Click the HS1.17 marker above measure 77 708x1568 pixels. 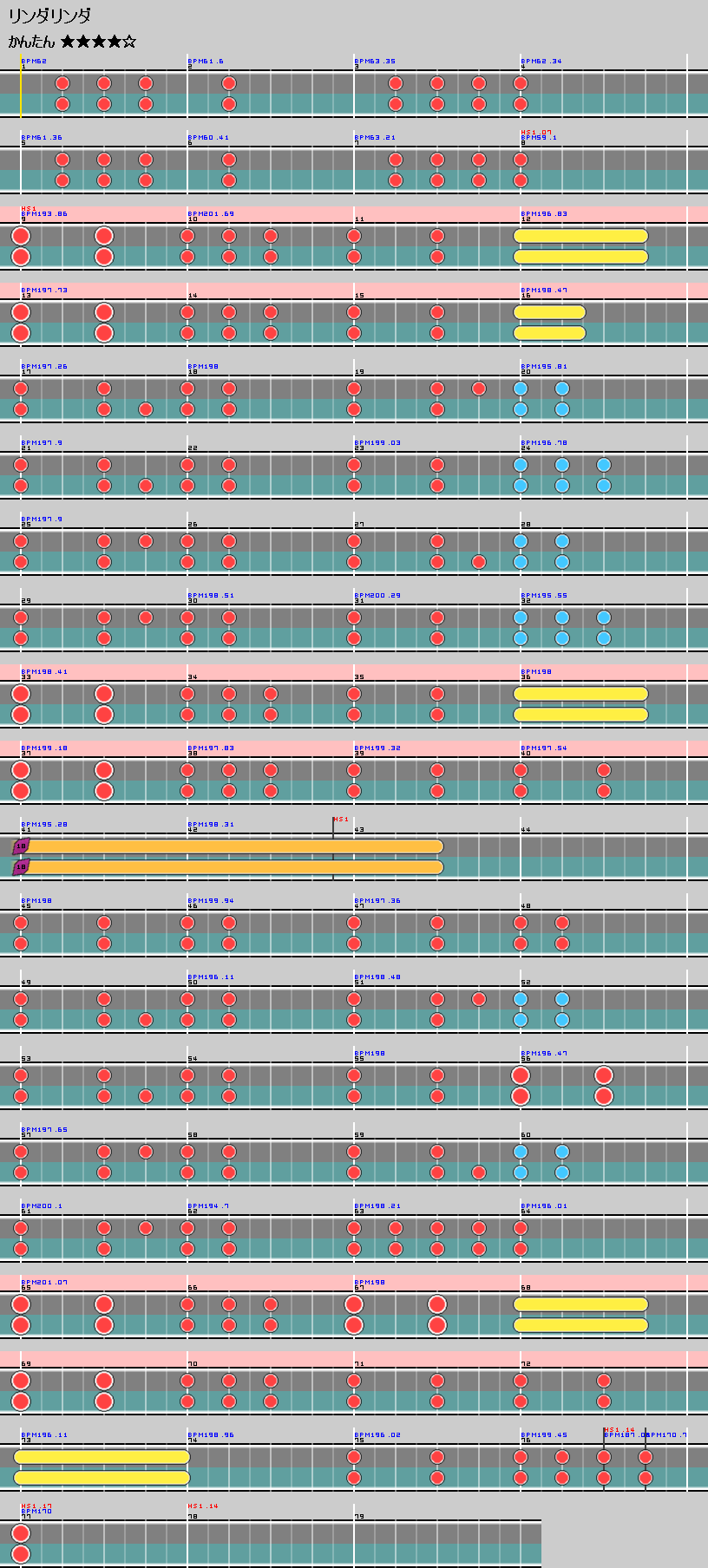pyautogui.click(x=36, y=1506)
